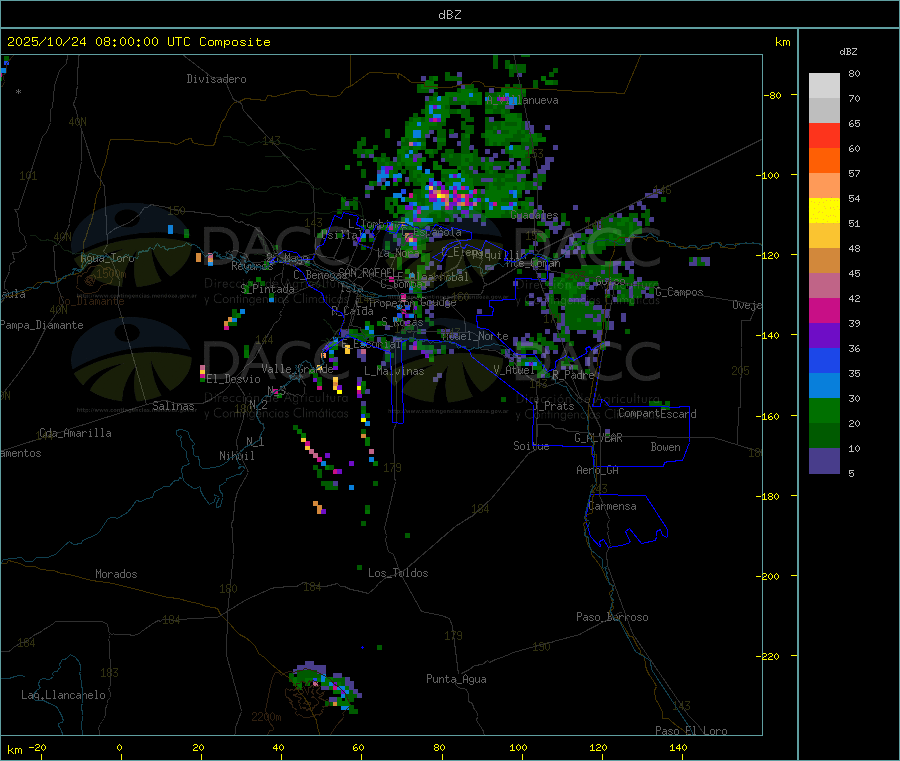
Task: Click the 'Carmensa' place label
Action: [x=612, y=506]
